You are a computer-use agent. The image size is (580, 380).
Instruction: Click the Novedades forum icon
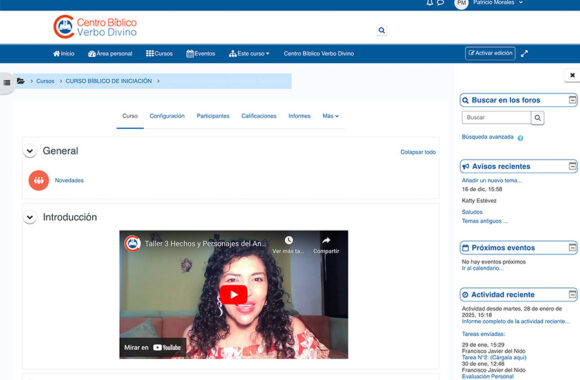(39, 181)
